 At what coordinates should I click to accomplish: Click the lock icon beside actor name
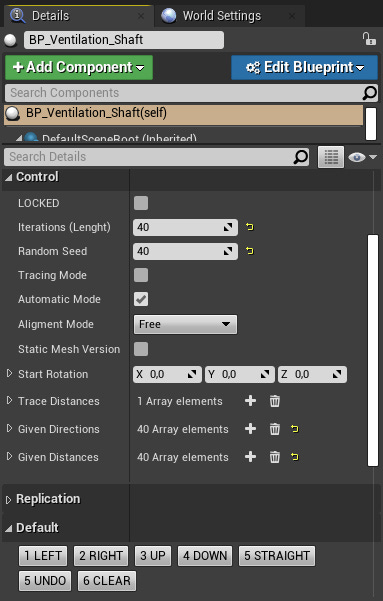369,39
